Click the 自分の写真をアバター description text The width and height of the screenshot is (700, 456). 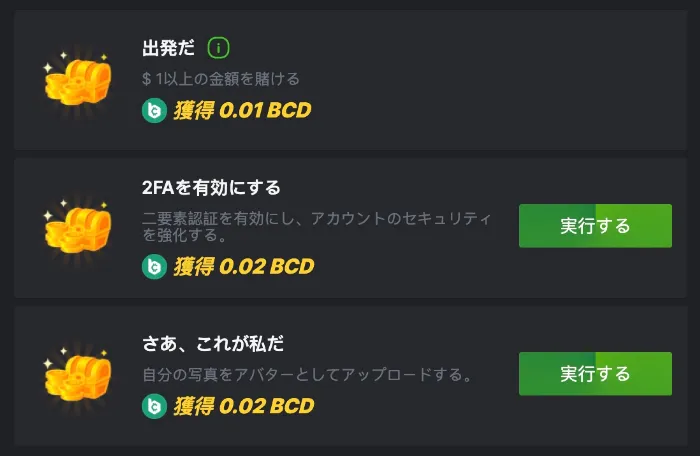307,376
